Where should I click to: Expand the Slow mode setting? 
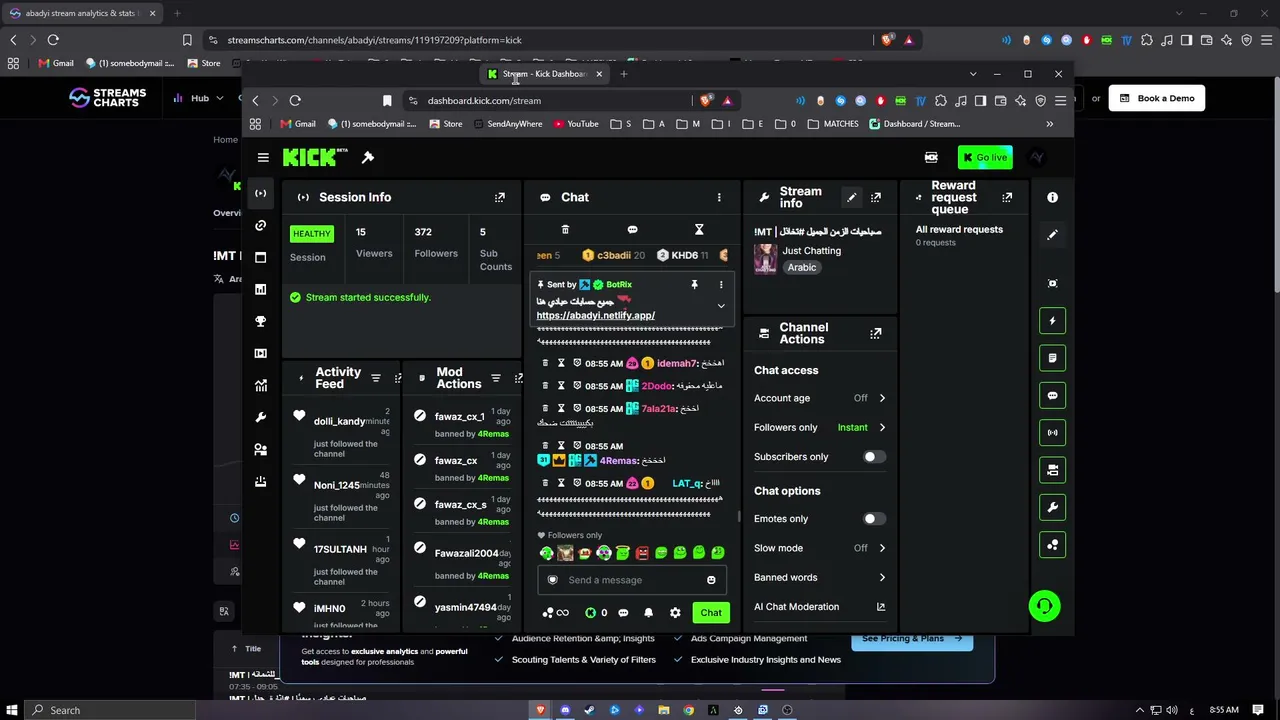(882, 548)
